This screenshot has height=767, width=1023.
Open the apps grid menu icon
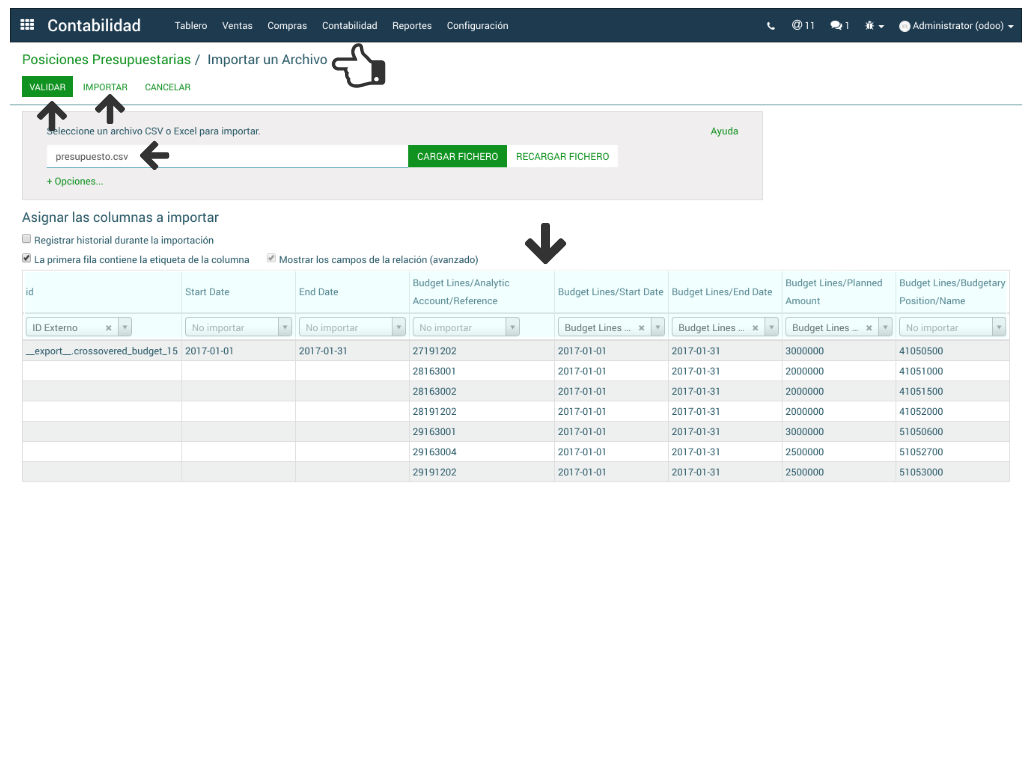tap(27, 25)
